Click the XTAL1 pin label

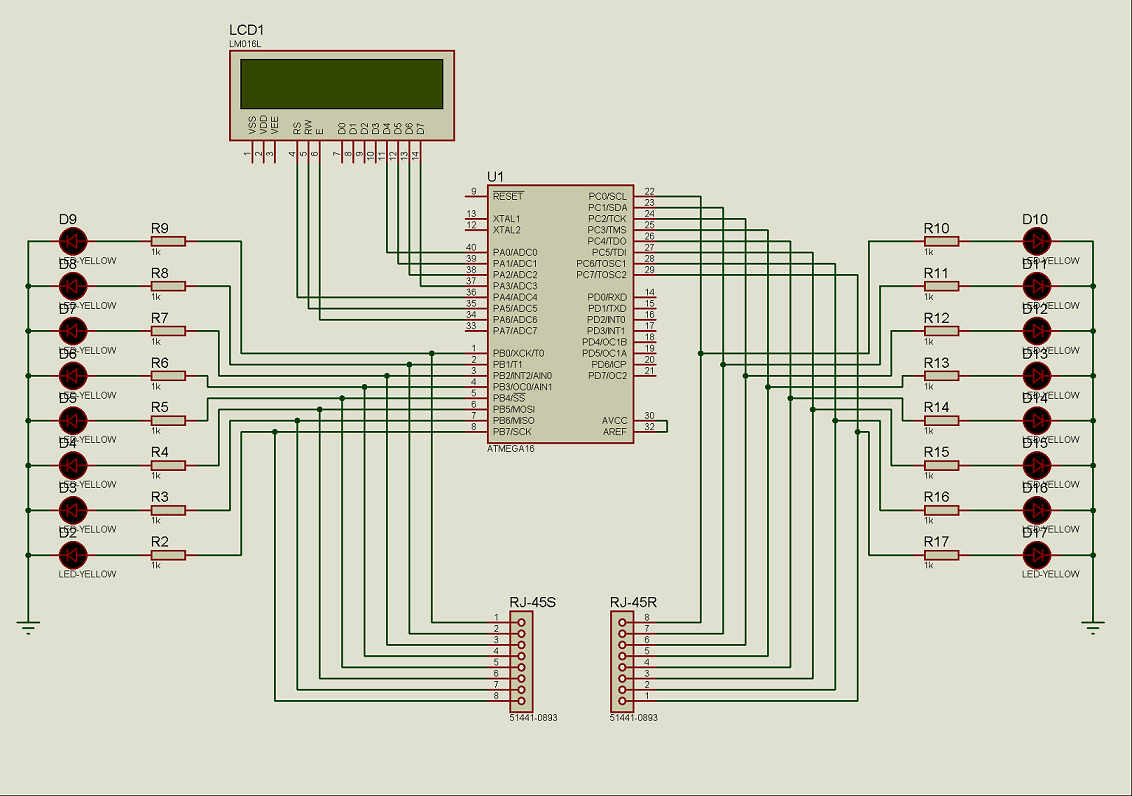pyautogui.click(x=507, y=219)
